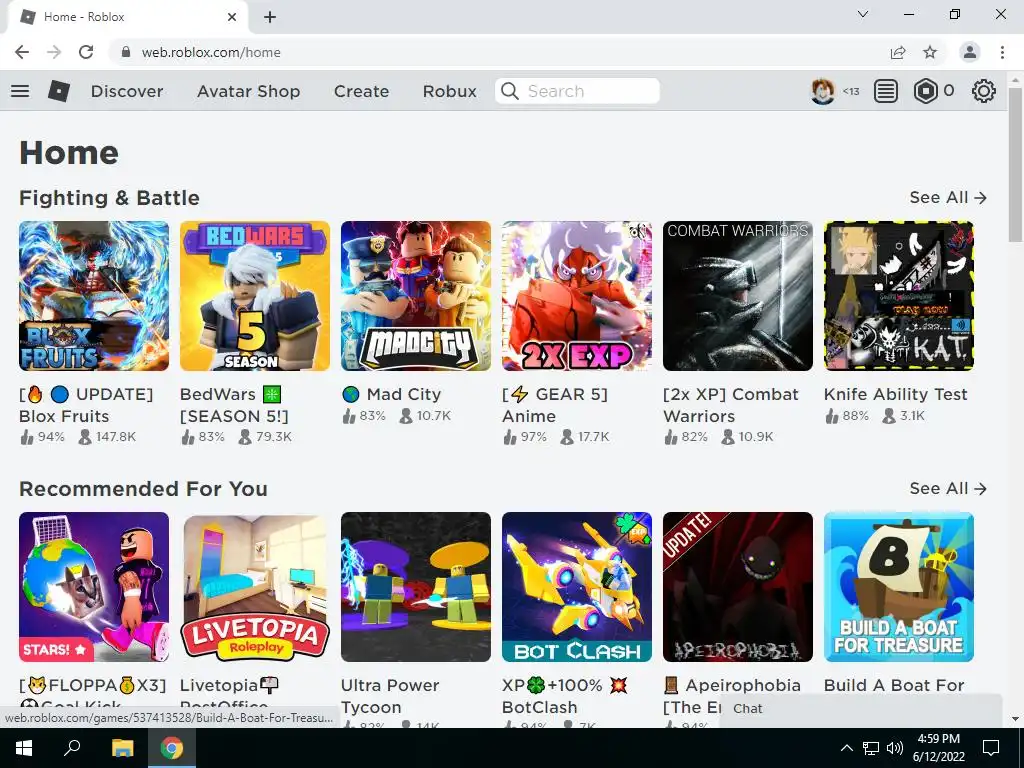Open the Floppa Goal Kick thumbnail
The width and height of the screenshot is (1024, 768).
click(x=94, y=587)
